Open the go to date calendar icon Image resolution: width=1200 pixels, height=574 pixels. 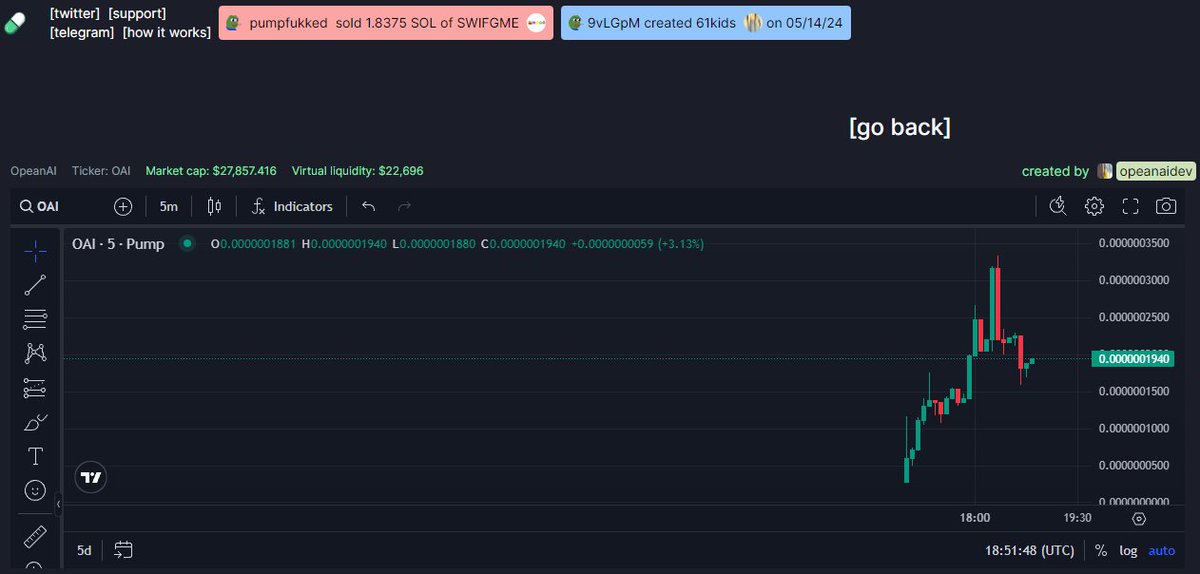124,550
